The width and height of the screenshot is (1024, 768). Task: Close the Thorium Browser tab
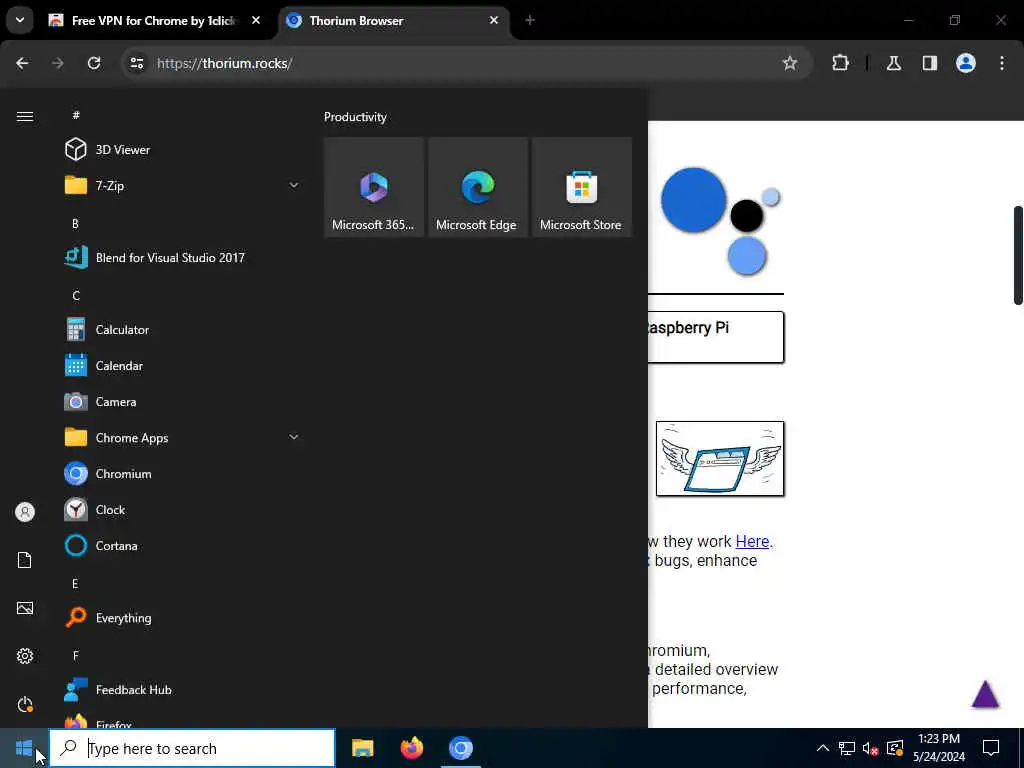tap(494, 20)
